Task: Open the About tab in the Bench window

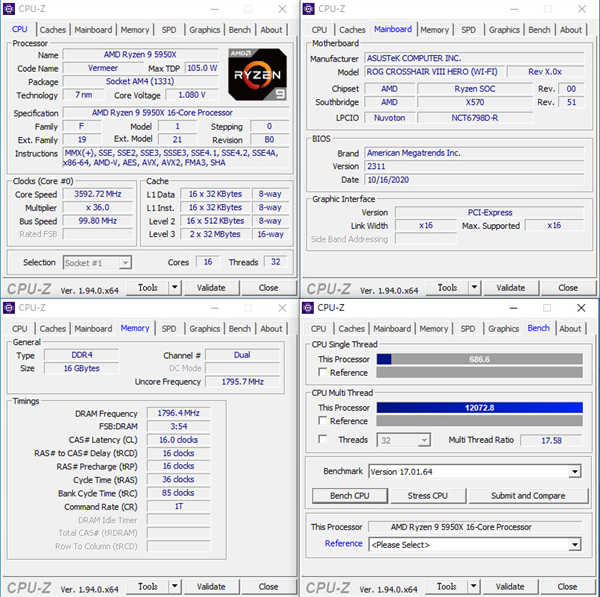Action: pos(570,329)
